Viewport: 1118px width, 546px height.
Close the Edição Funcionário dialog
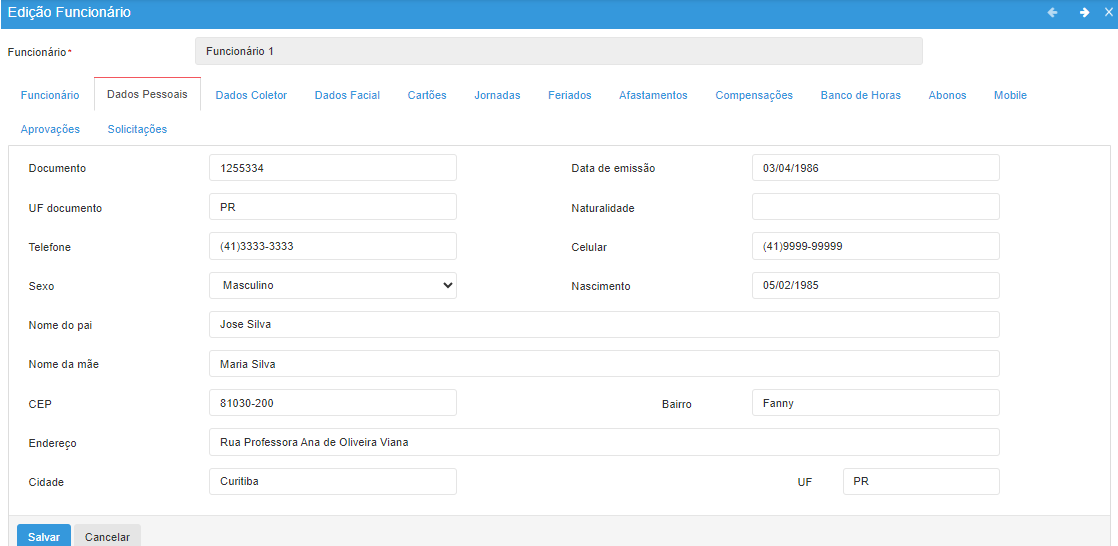[1108, 13]
